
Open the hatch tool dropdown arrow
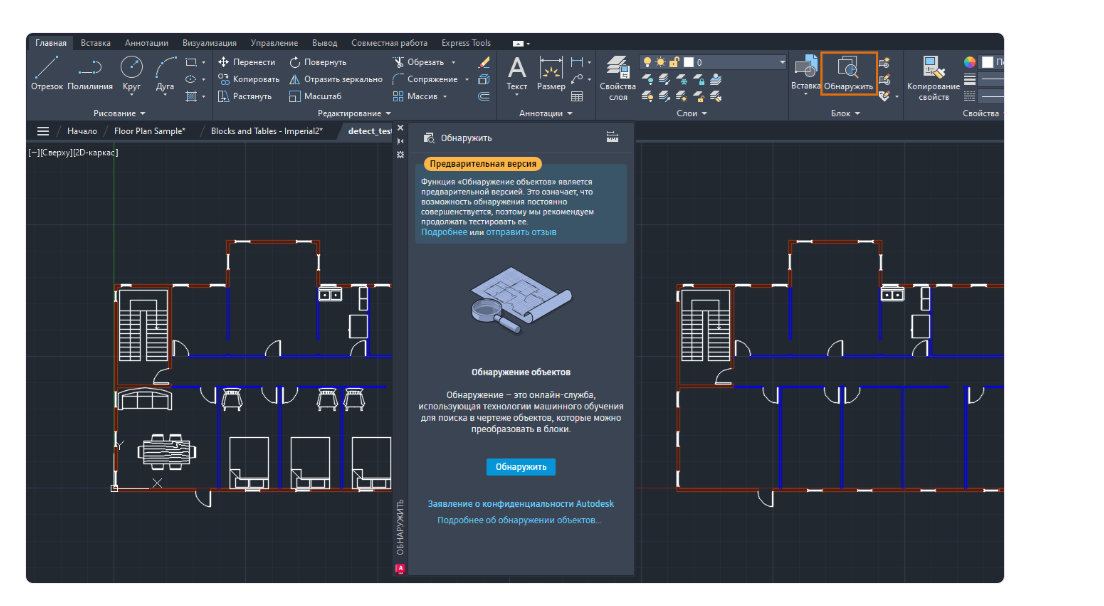pos(203,96)
